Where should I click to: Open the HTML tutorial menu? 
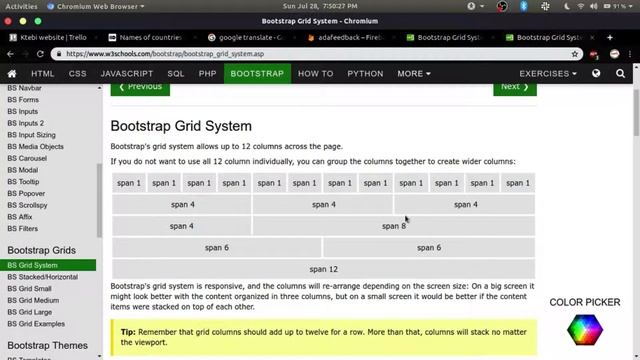tap(42, 73)
